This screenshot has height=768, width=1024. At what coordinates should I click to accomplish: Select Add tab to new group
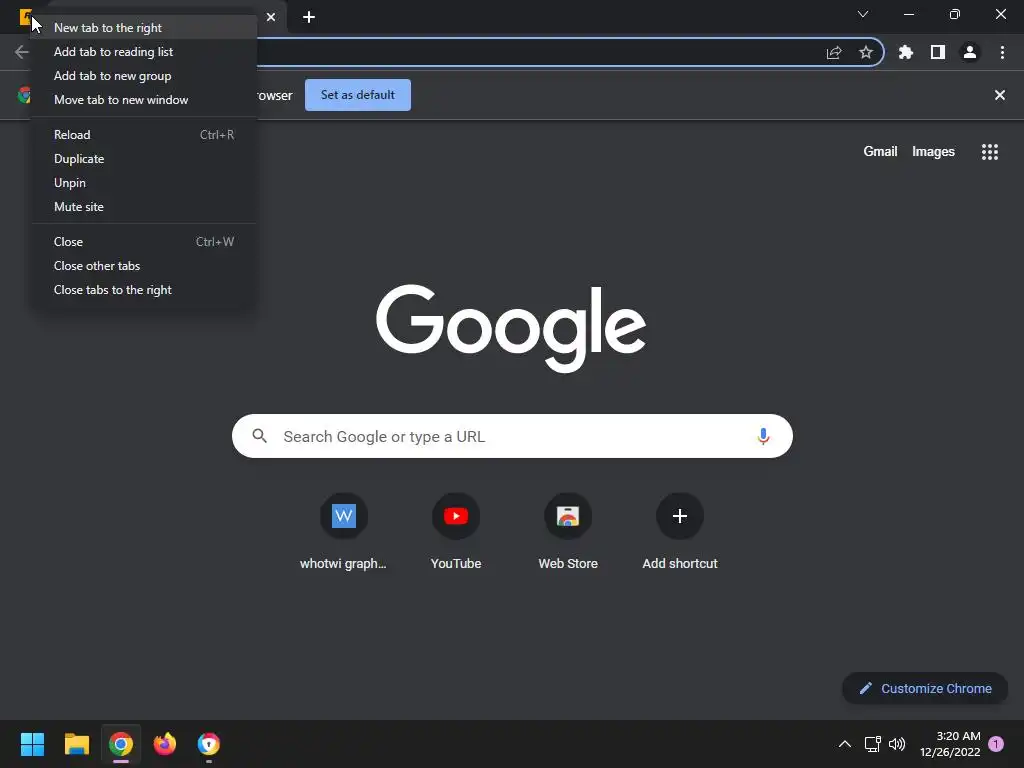pos(144,76)
